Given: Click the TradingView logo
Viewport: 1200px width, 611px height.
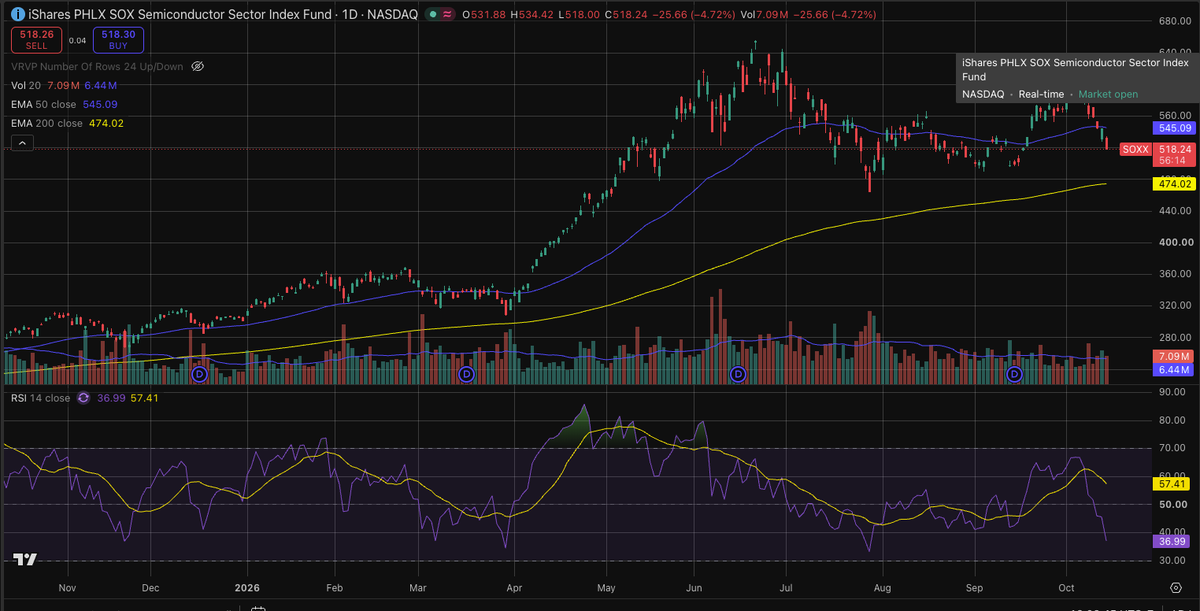Looking at the screenshot, I should point(25,560).
